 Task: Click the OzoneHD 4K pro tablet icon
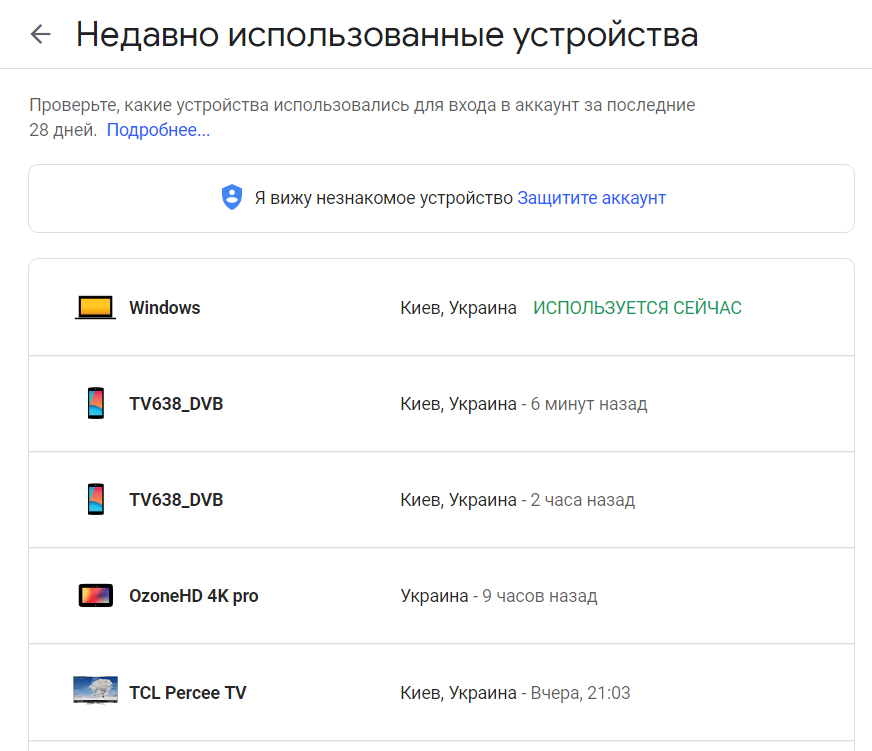[96, 596]
